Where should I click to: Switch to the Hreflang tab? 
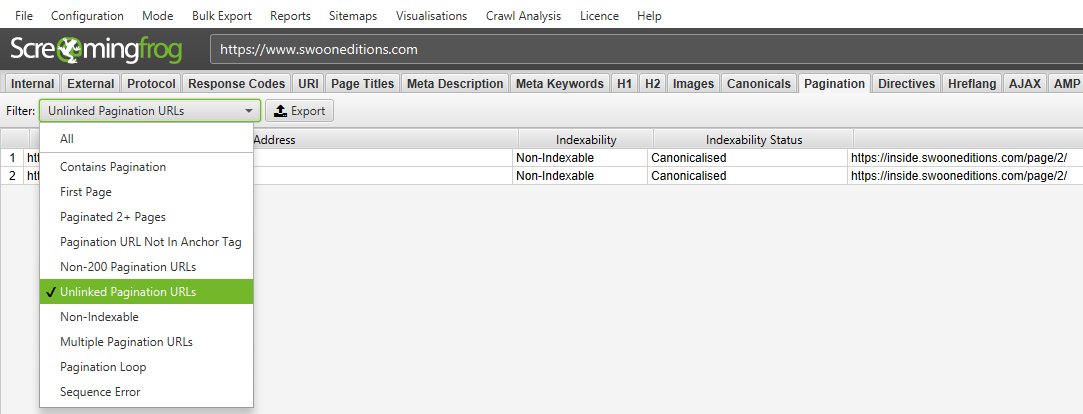(972, 84)
